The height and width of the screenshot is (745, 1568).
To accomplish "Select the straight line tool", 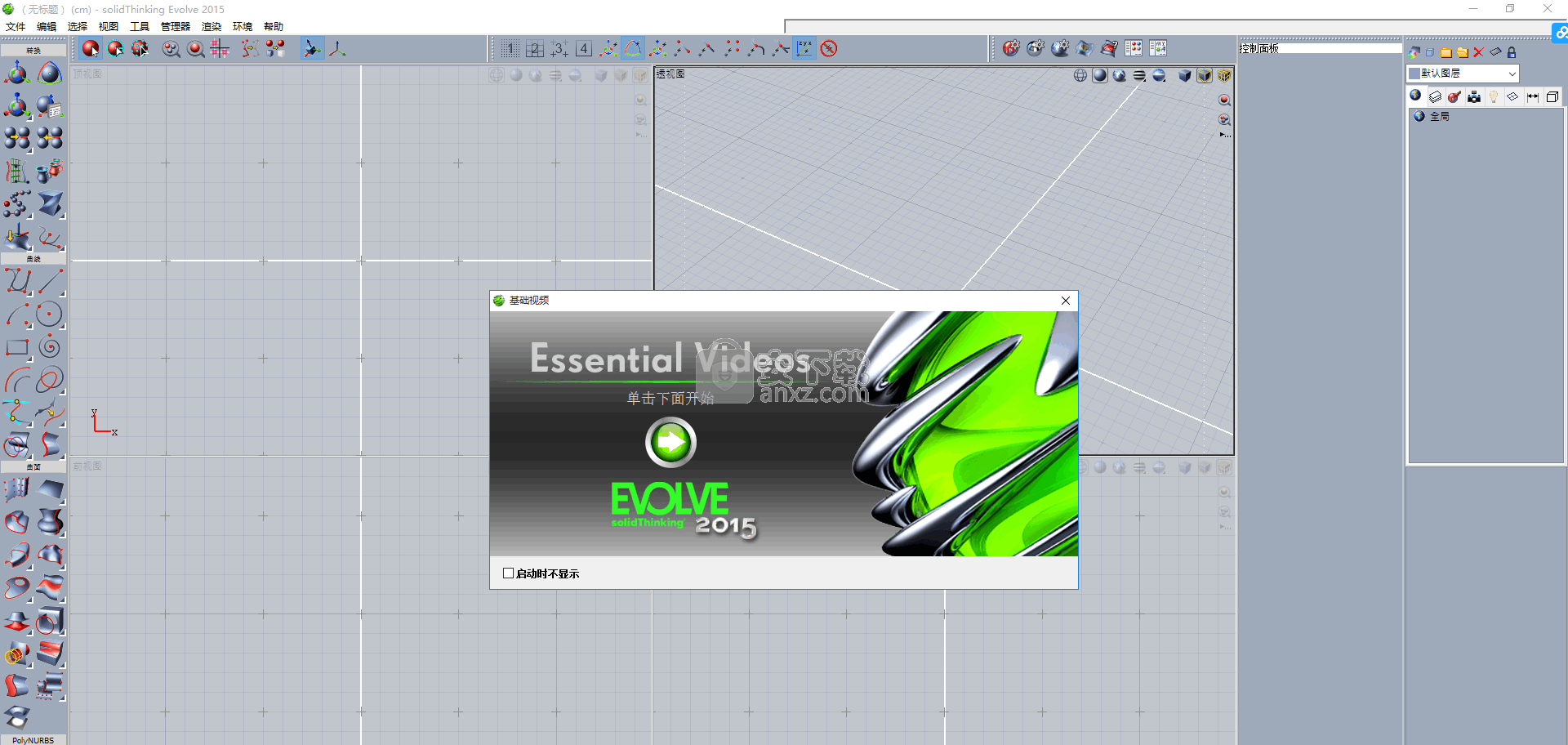I will click(x=50, y=282).
